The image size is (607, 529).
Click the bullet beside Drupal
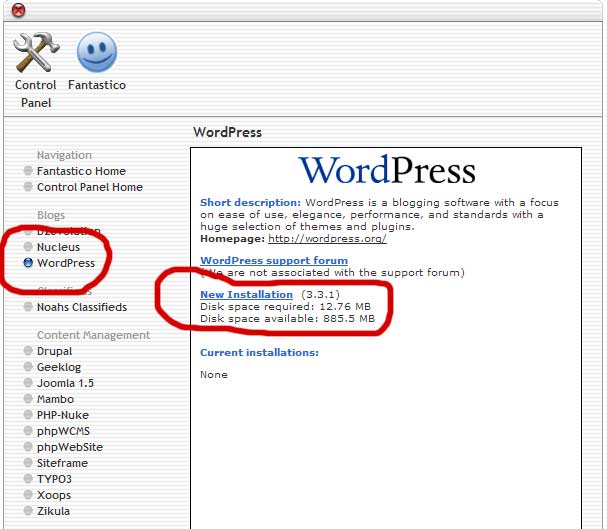coord(28,351)
